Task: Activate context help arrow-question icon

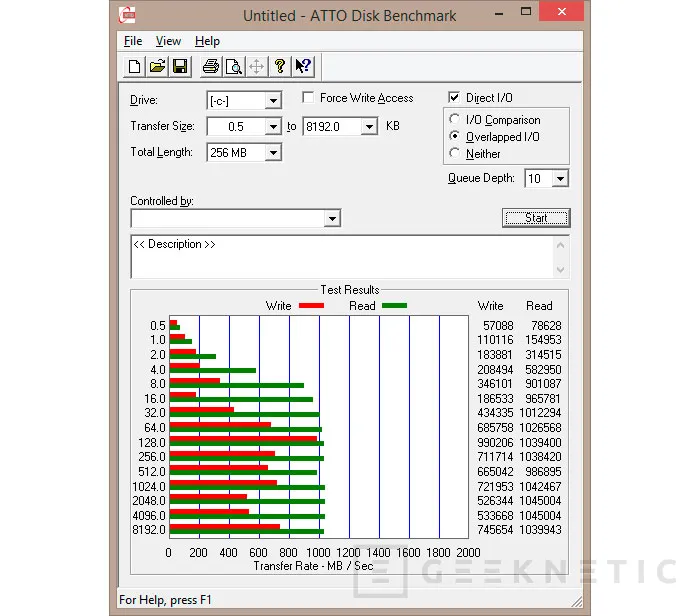Action: (x=303, y=67)
